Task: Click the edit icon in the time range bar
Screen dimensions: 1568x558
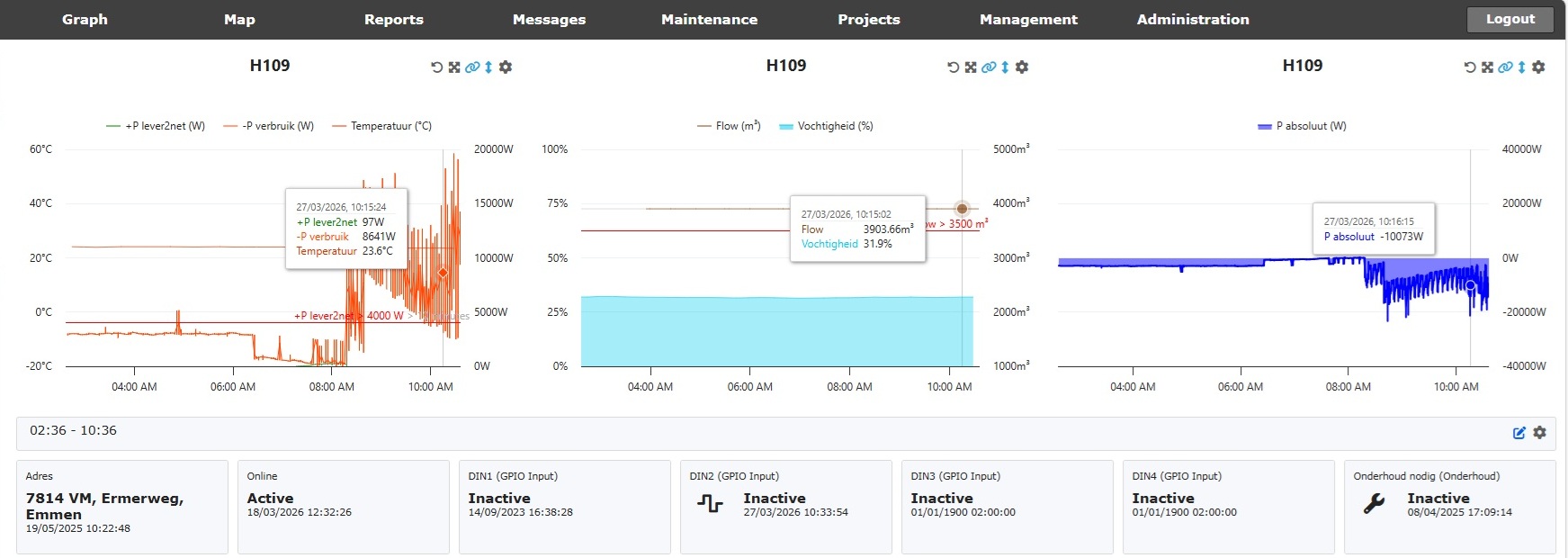Action: (1519, 433)
